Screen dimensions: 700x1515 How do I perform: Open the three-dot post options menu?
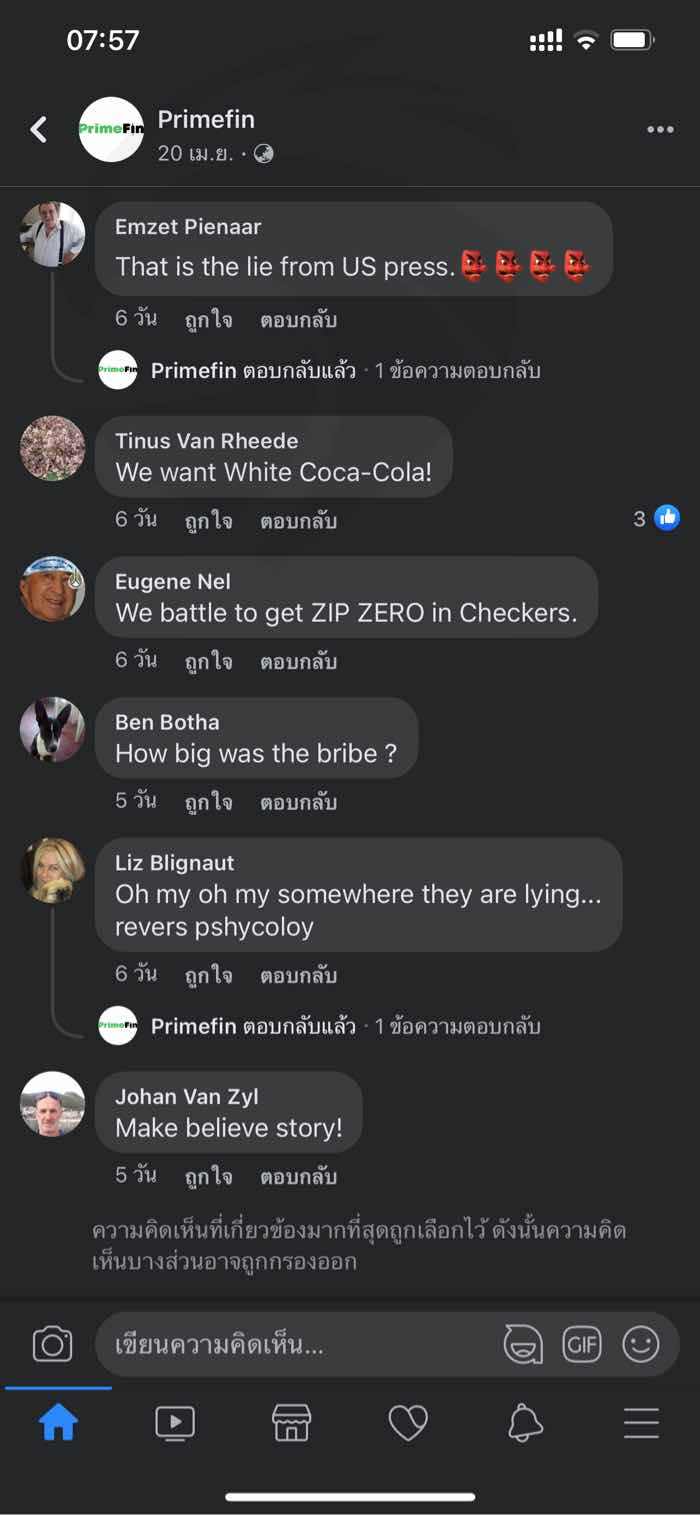tap(660, 130)
